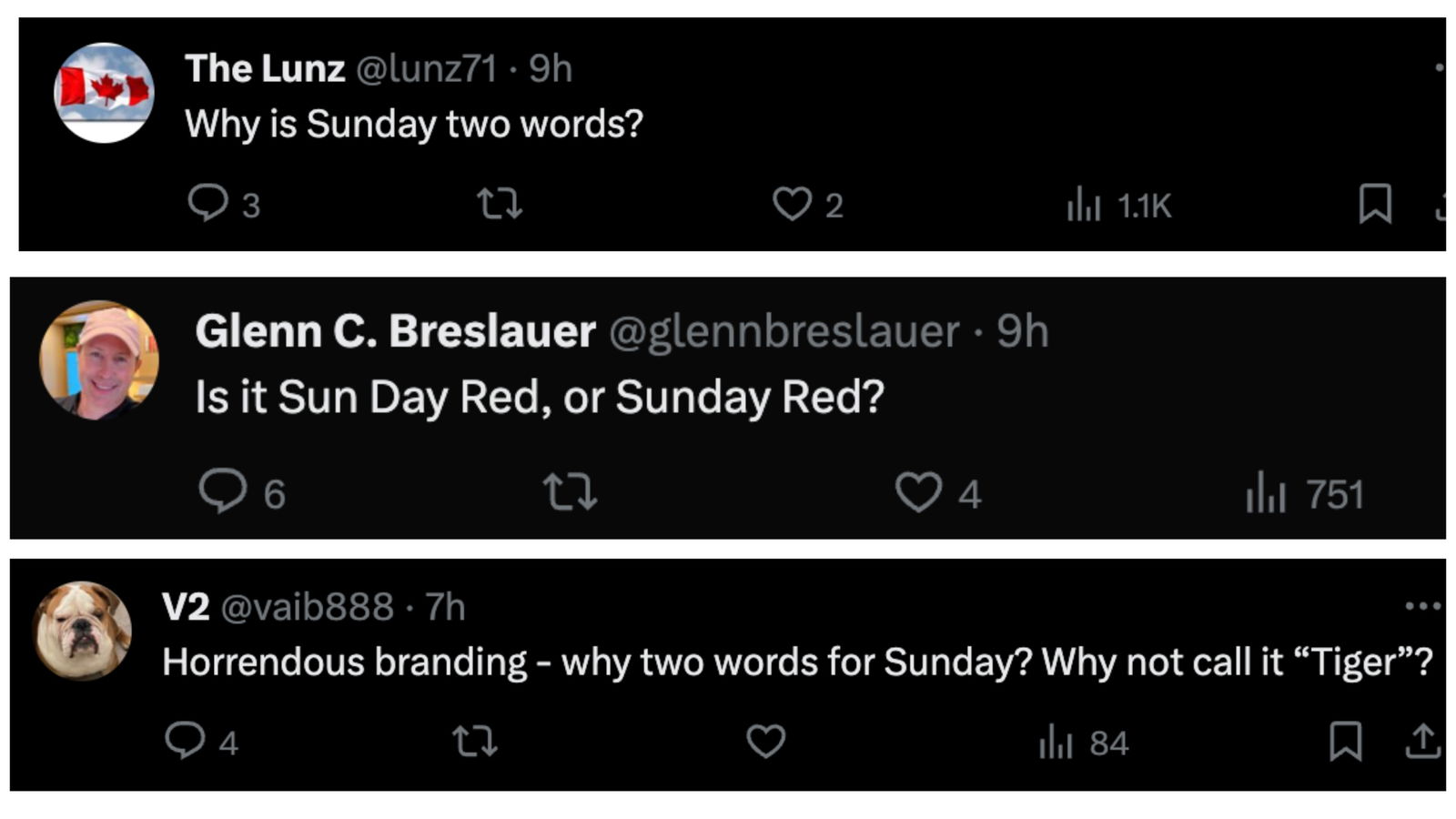Image resolution: width=1456 pixels, height=819 pixels.
Task: Like Glenn C. Breslauer's tweet
Action: [x=918, y=492]
